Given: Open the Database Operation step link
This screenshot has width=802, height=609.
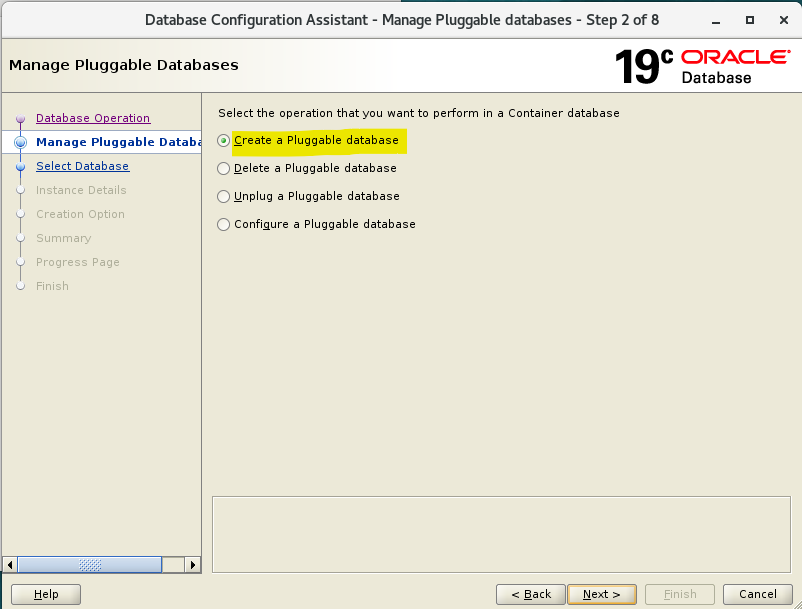Looking at the screenshot, I should point(93,118).
